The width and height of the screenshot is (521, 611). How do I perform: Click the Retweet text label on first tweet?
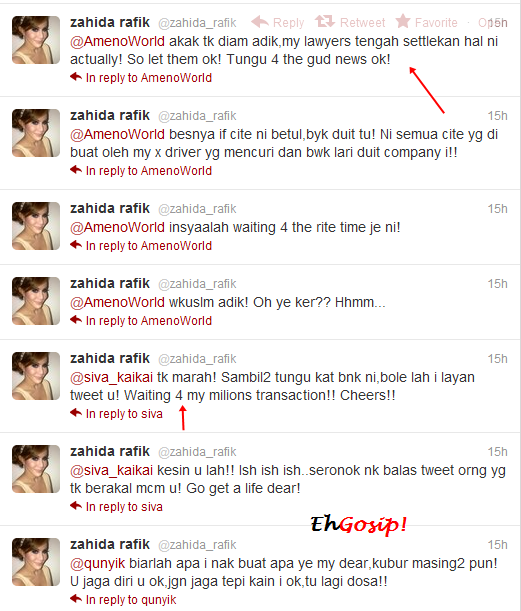pos(362,23)
